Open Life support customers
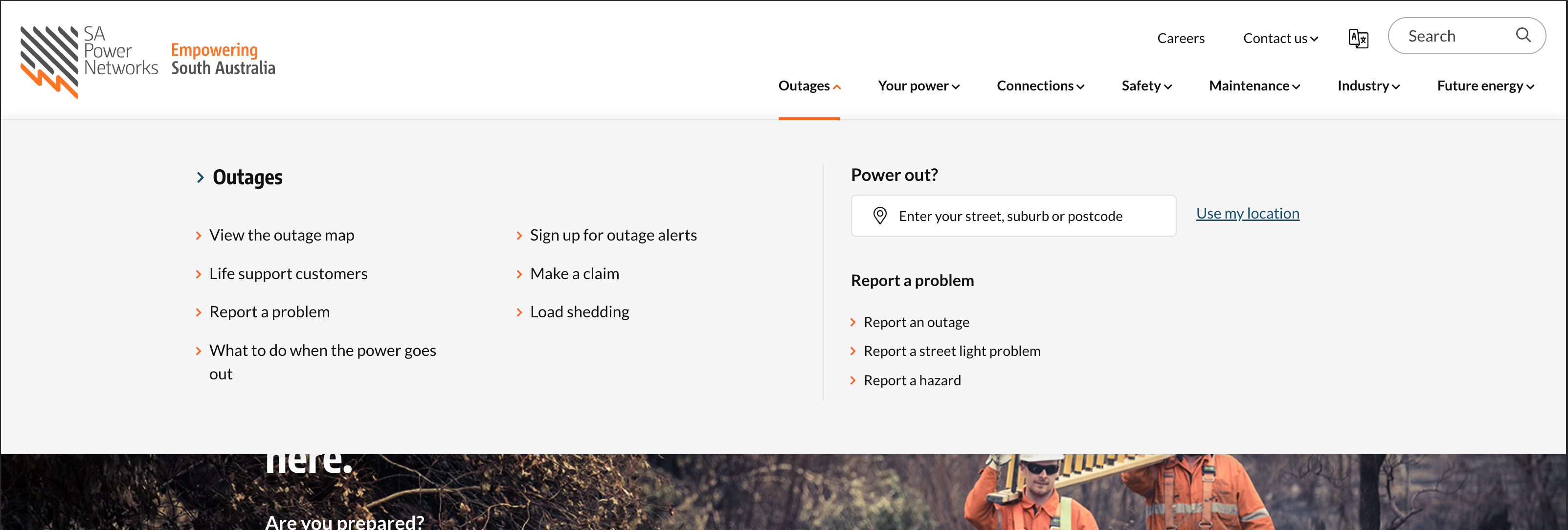Image resolution: width=1568 pixels, height=530 pixels. 288,273
